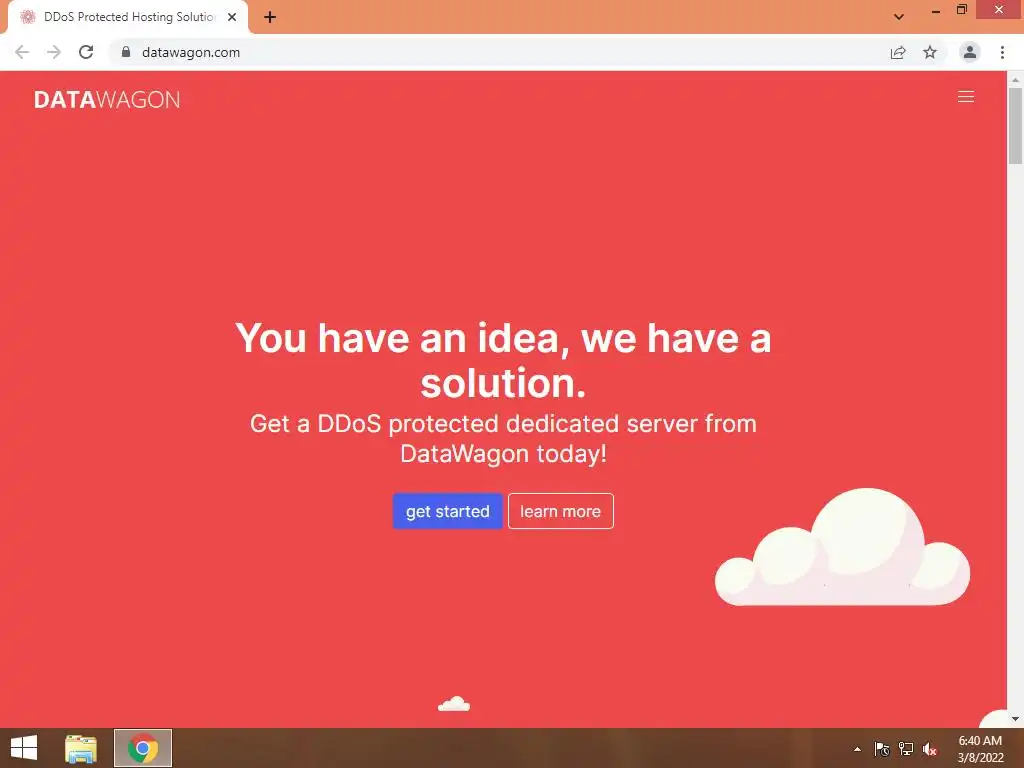1024x768 pixels.
Task: Share this page using the share icon
Action: 898,52
